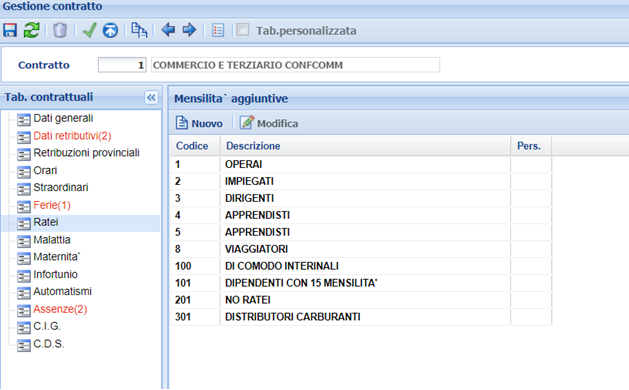Click the icon beside Orari

[24, 172]
